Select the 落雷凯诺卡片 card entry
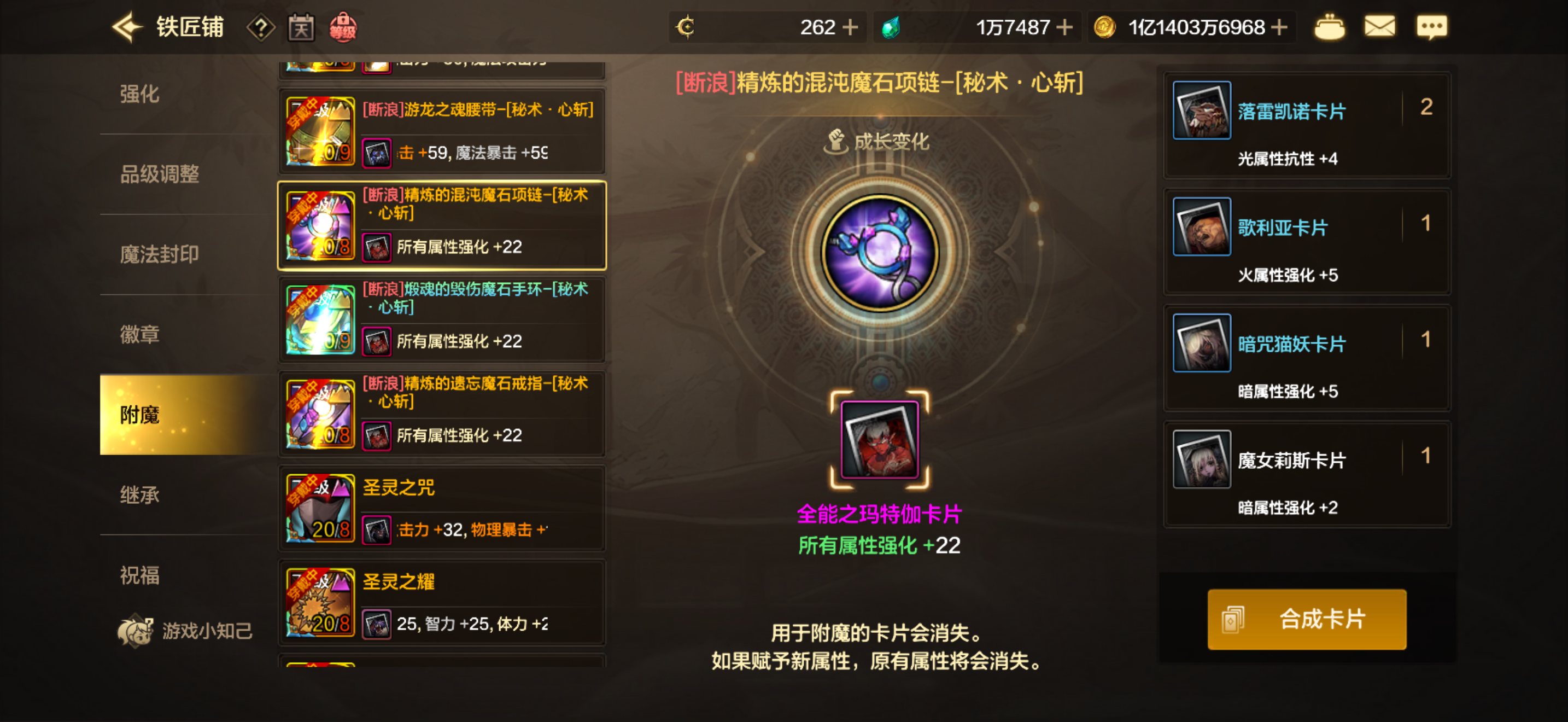This screenshot has width=1568, height=722. [x=1307, y=125]
